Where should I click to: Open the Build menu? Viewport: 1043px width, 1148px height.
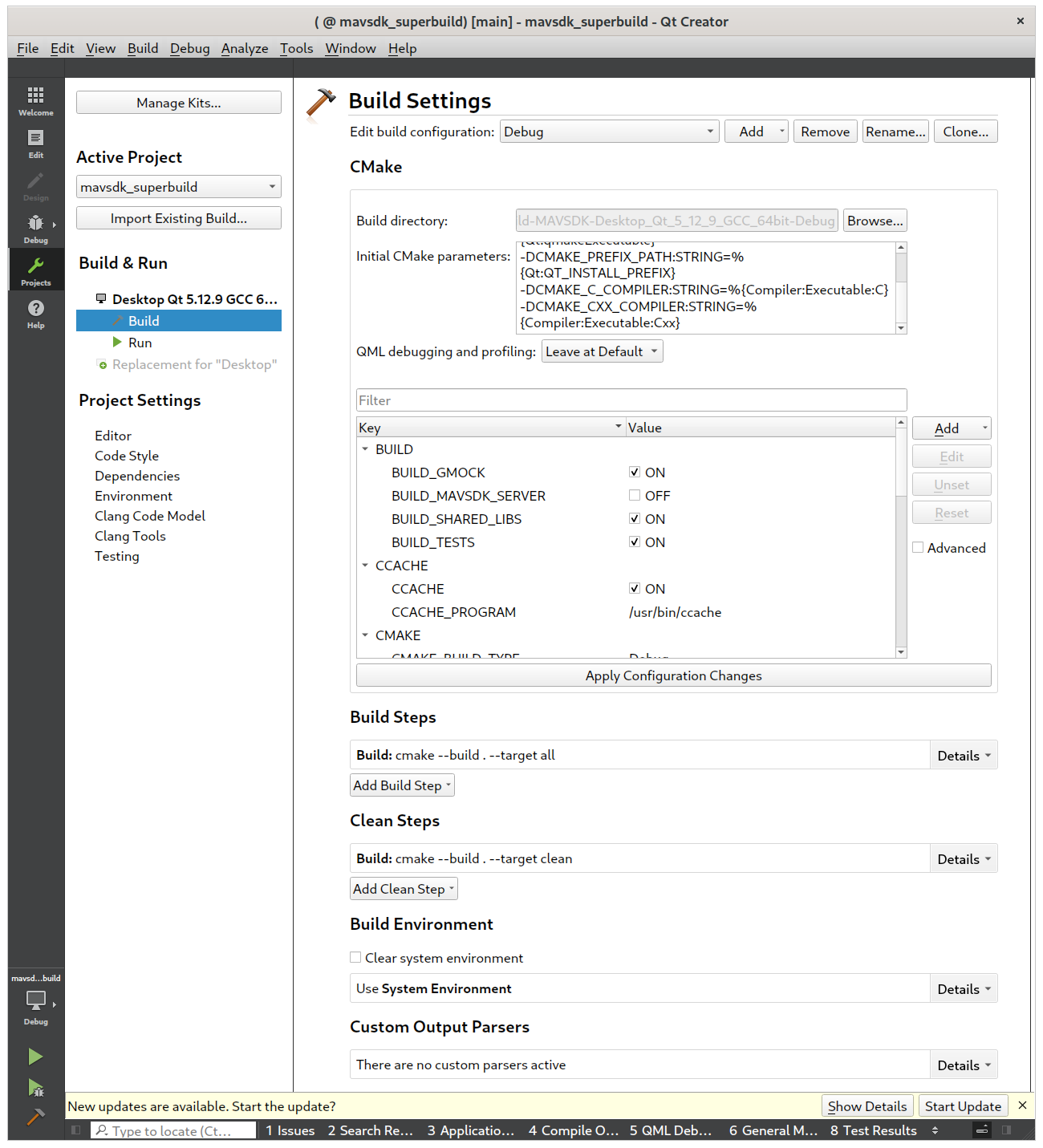coord(142,48)
